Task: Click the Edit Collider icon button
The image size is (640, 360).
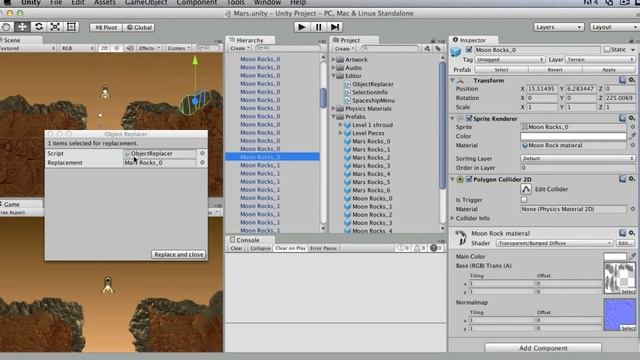Action: [526, 189]
